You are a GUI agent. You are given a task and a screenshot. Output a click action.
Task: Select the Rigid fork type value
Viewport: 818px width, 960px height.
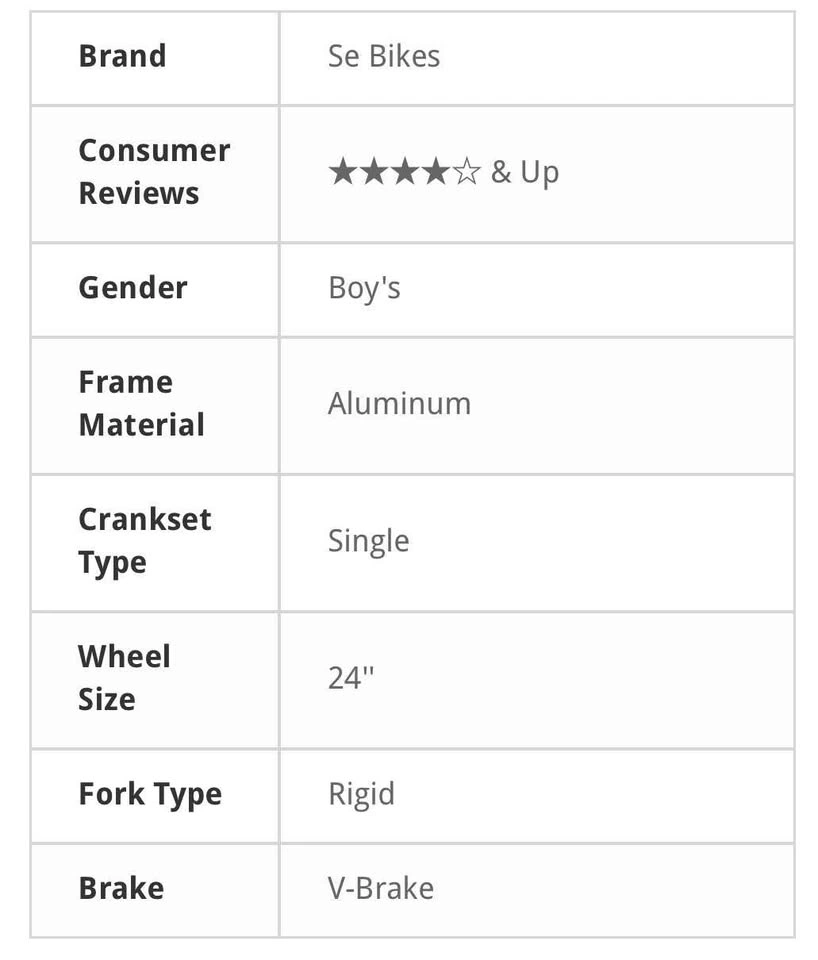[361, 794]
